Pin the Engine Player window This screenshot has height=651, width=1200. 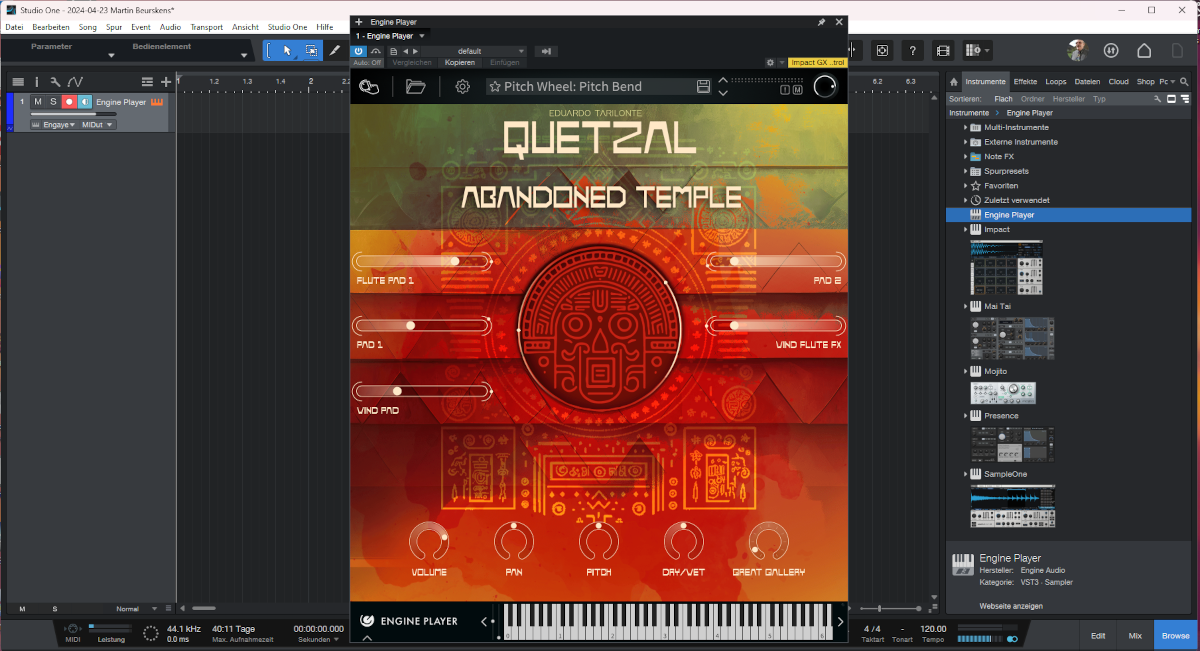pyautogui.click(x=822, y=21)
